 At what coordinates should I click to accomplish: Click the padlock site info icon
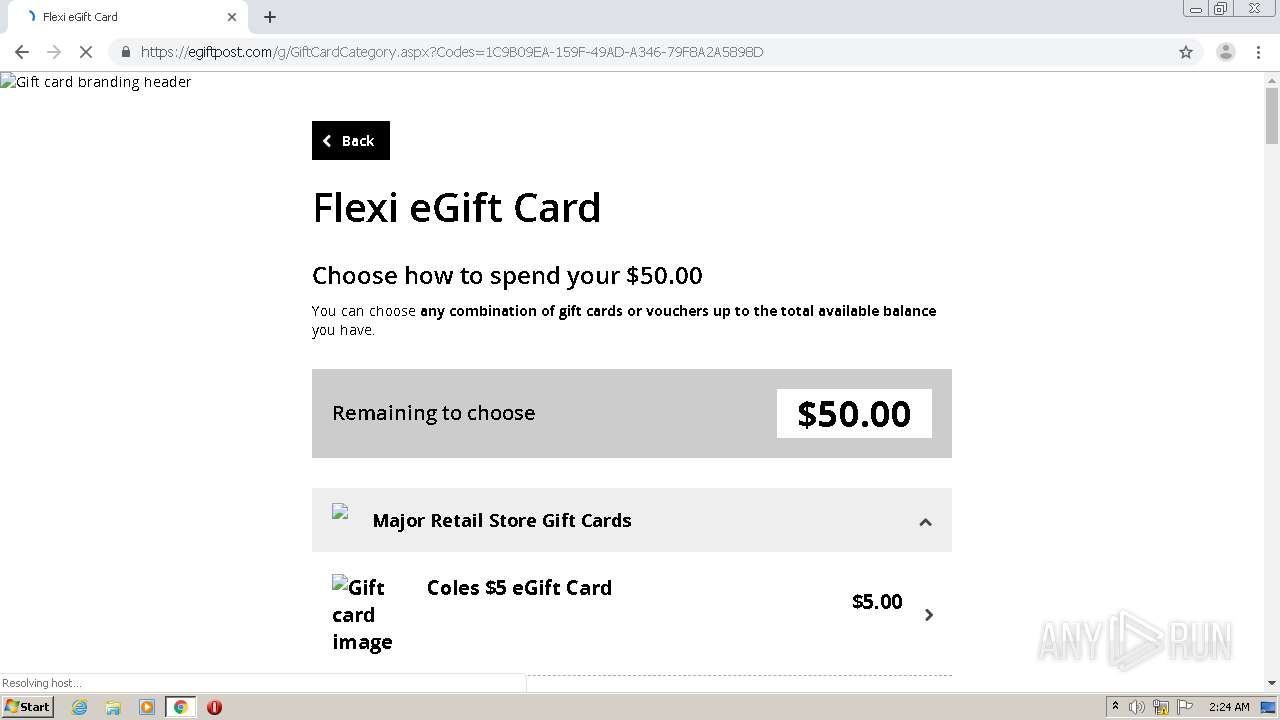click(x=126, y=52)
